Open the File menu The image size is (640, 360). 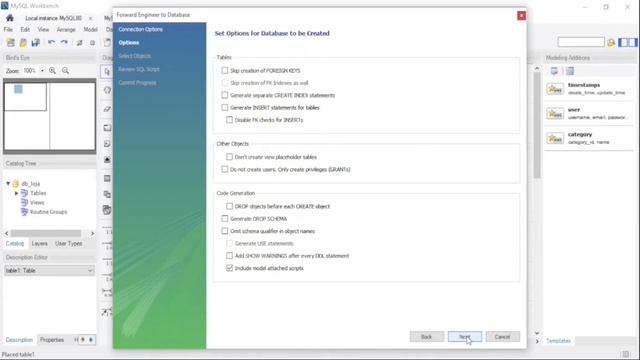tap(8, 30)
